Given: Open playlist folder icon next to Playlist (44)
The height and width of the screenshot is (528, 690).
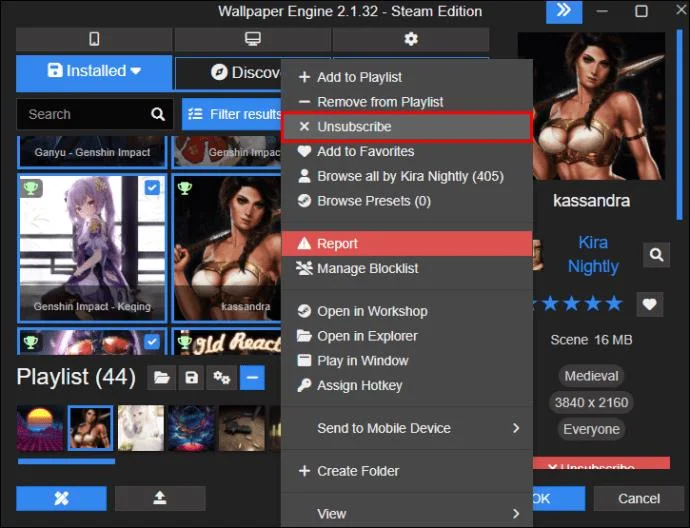Looking at the screenshot, I should 161,378.
